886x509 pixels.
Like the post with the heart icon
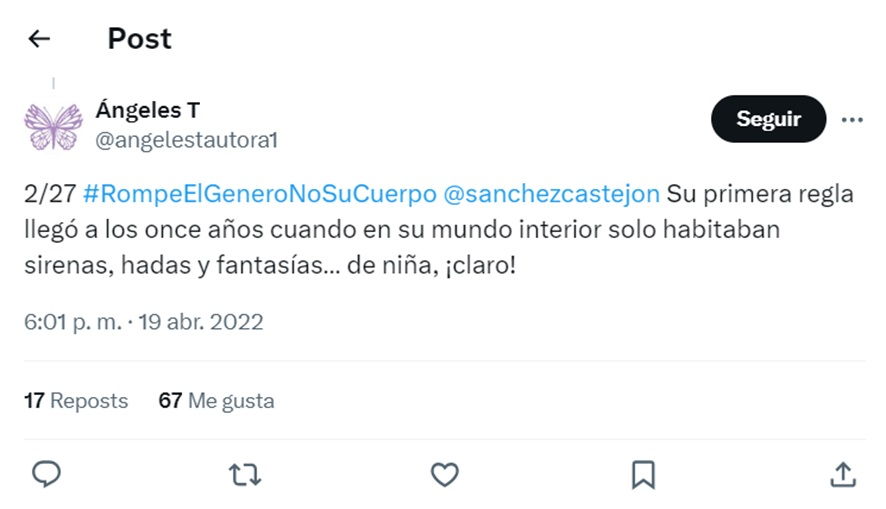click(x=445, y=475)
